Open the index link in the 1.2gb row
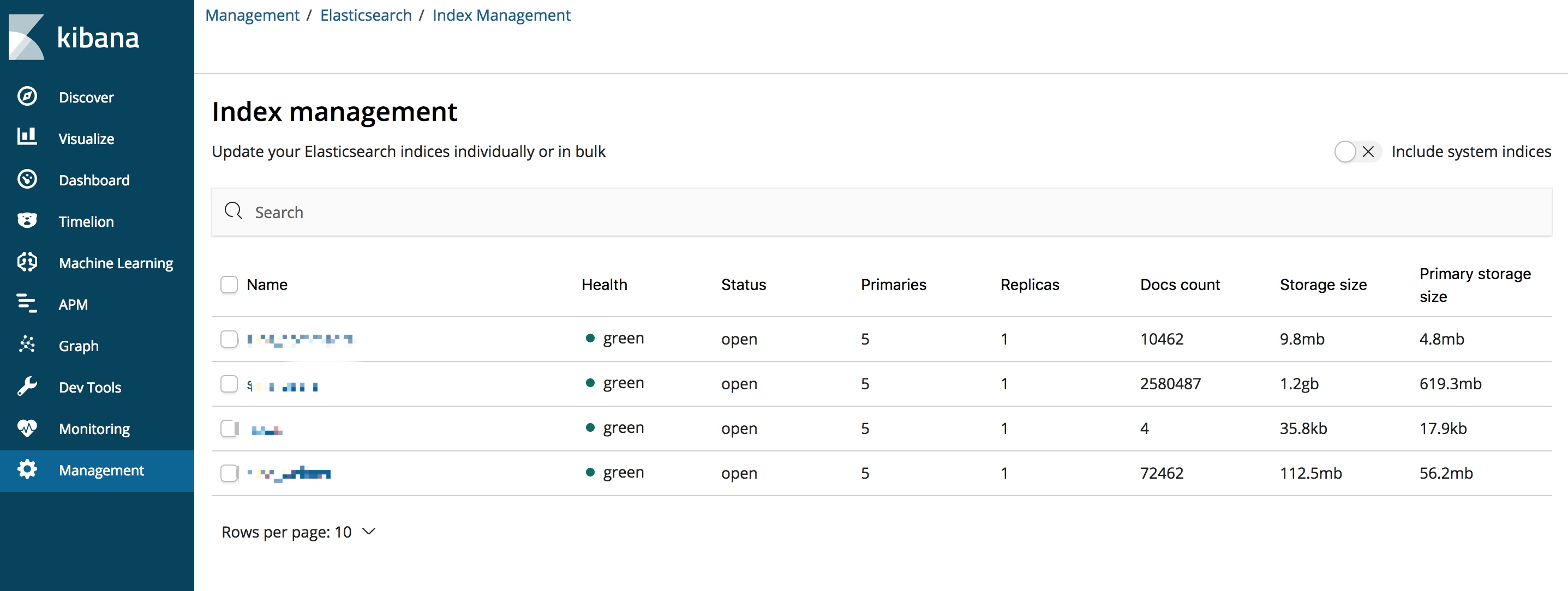The height and width of the screenshot is (591, 1568). click(x=283, y=385)
